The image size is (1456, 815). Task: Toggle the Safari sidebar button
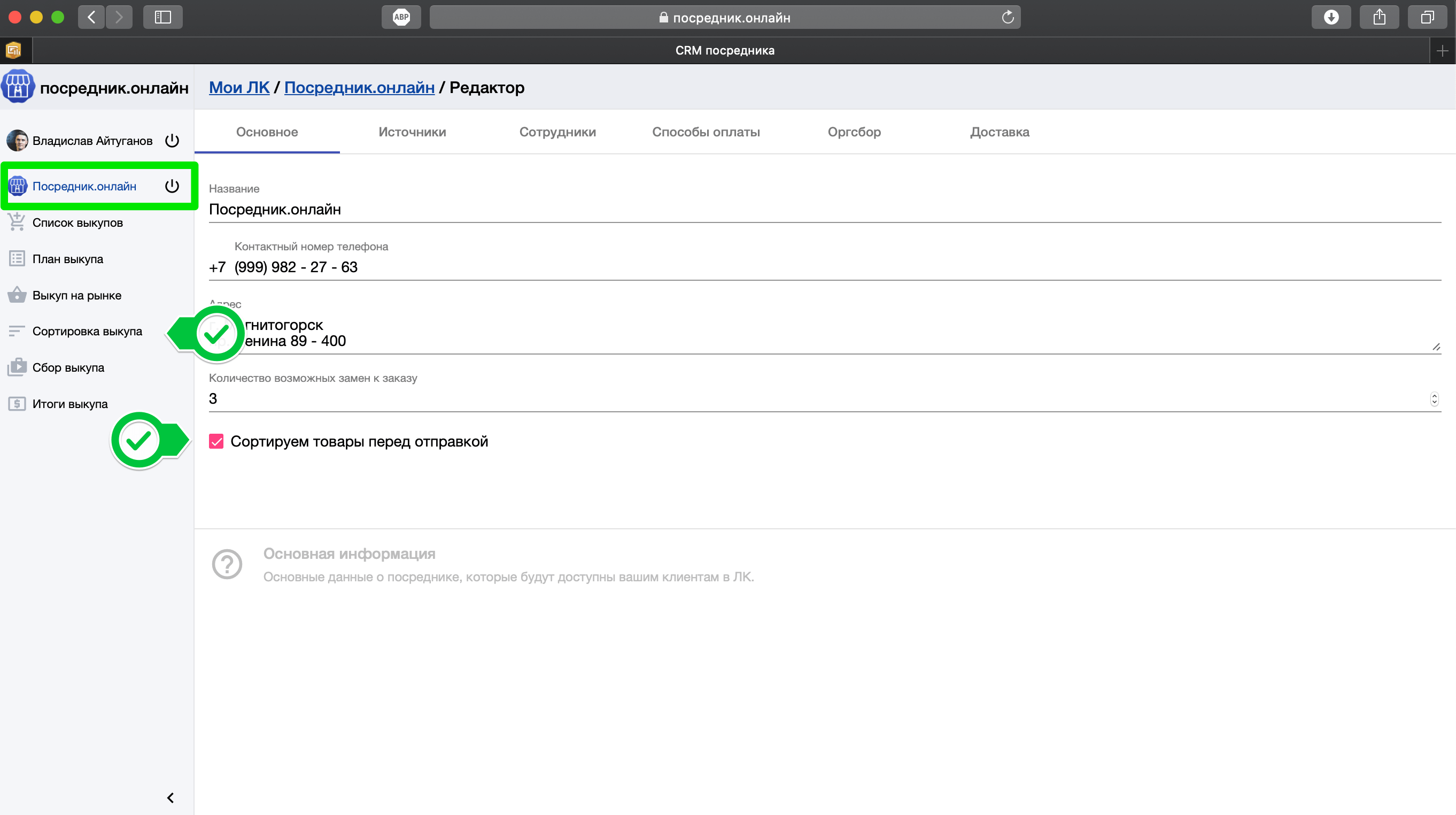tap(163, 17)
